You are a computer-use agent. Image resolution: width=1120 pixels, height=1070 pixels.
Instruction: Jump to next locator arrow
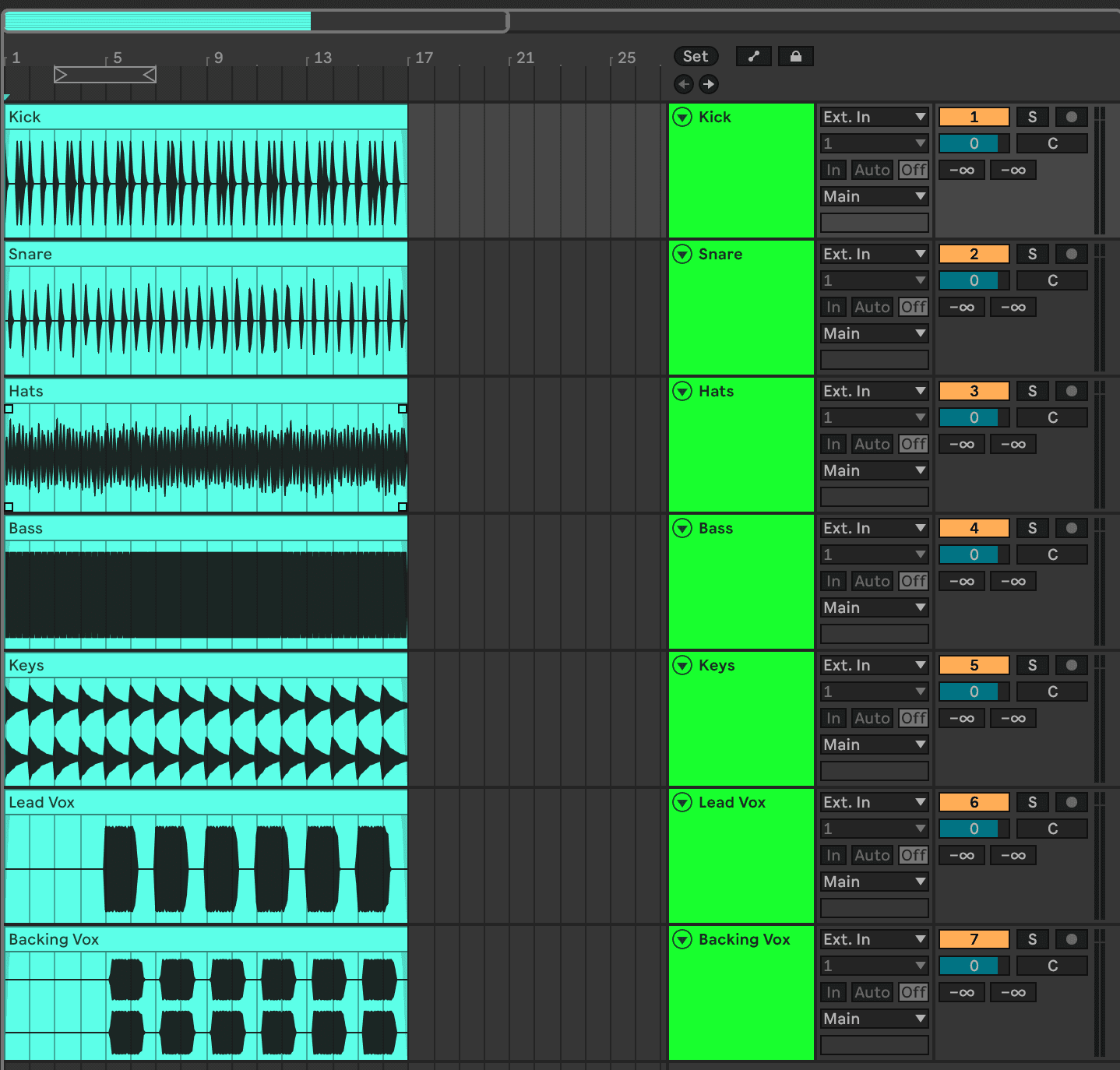pos(708,84)
